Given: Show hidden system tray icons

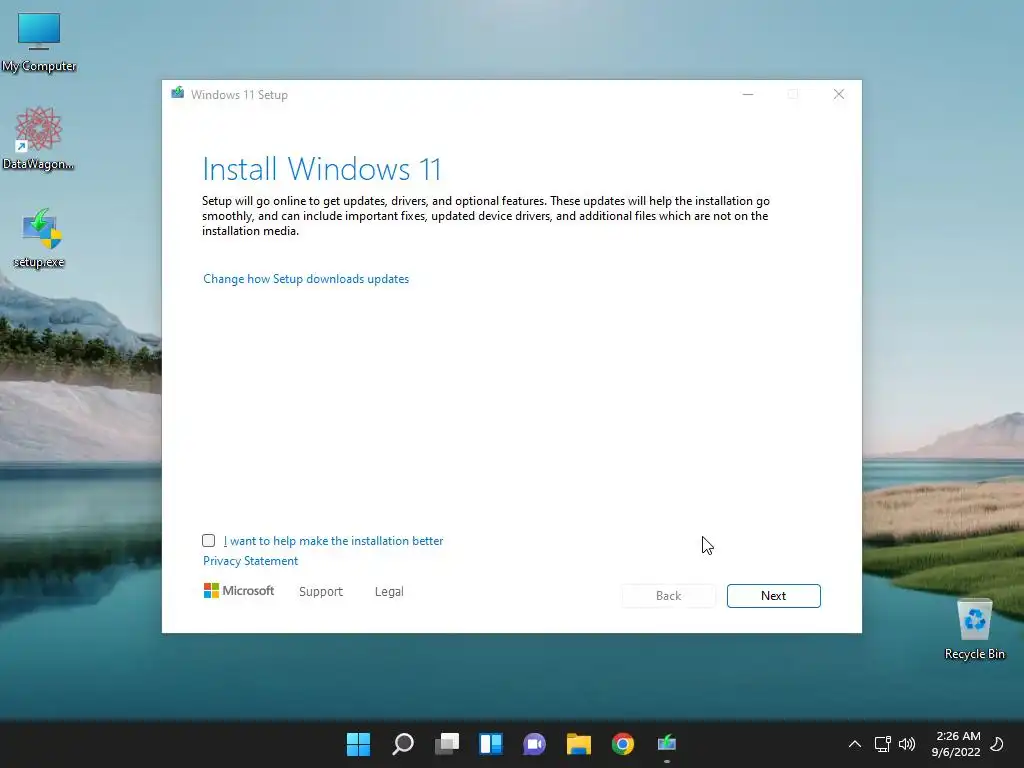Looking at the screenshot, I should 854,744.
